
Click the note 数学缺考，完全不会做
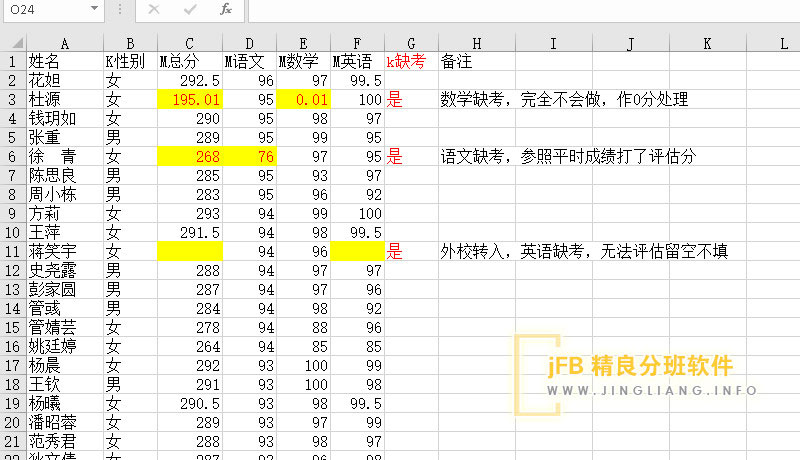(564, 99)
